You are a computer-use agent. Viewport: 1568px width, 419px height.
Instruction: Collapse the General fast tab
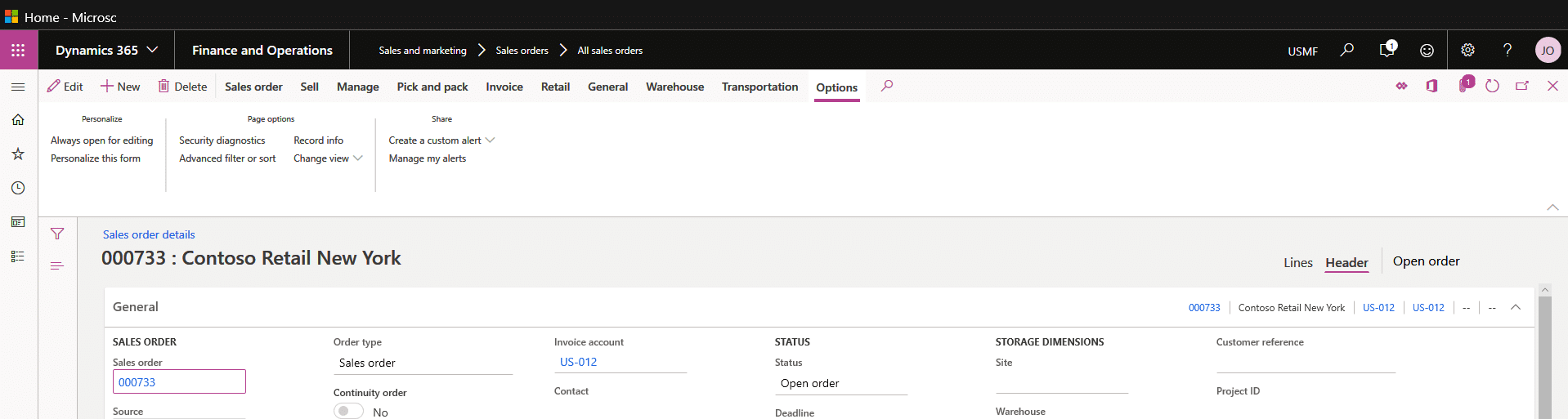click(1516, 307)
